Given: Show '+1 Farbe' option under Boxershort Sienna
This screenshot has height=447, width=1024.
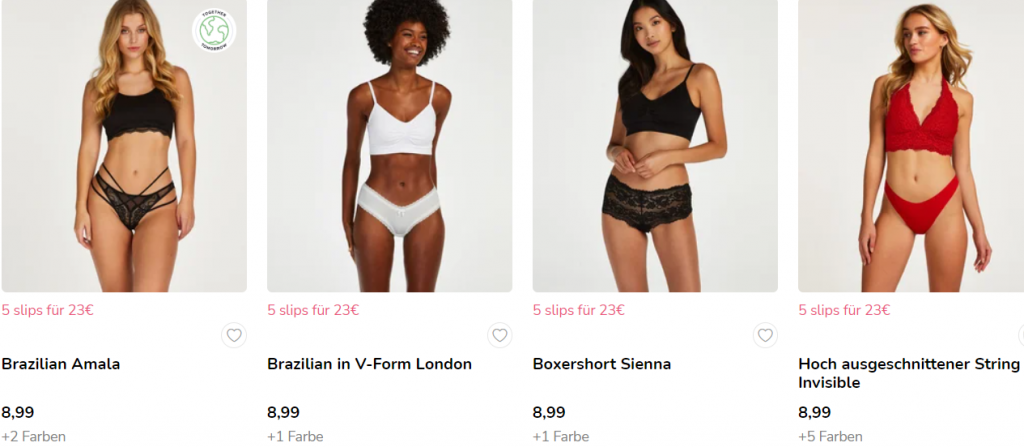Looking at the screenshot, I should (x=561, y=437).
